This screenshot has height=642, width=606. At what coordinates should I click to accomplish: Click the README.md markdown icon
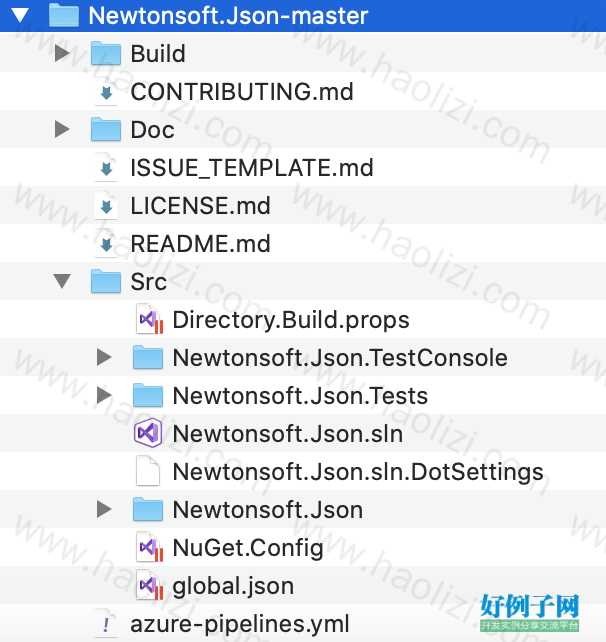[106, 244]
